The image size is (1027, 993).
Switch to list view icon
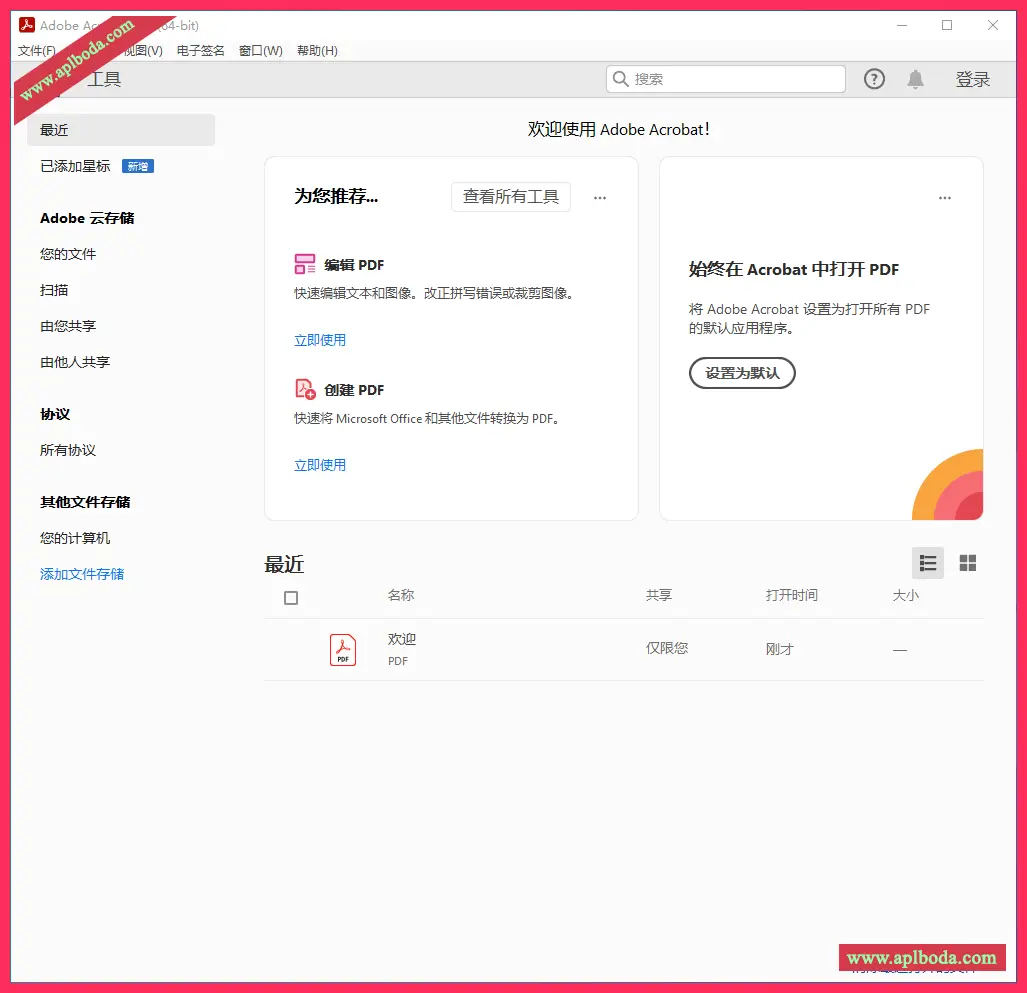pos(927,563)
